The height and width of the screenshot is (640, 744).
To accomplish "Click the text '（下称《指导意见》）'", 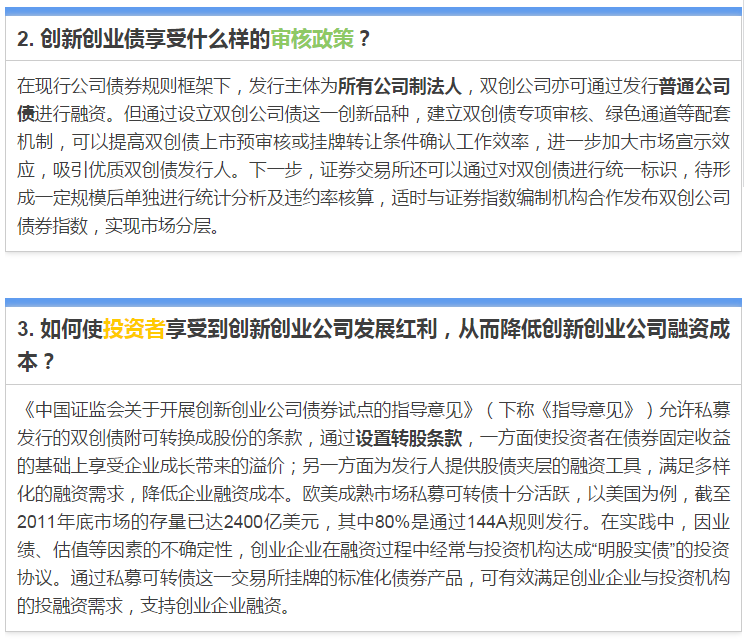I will click(569, 410).
